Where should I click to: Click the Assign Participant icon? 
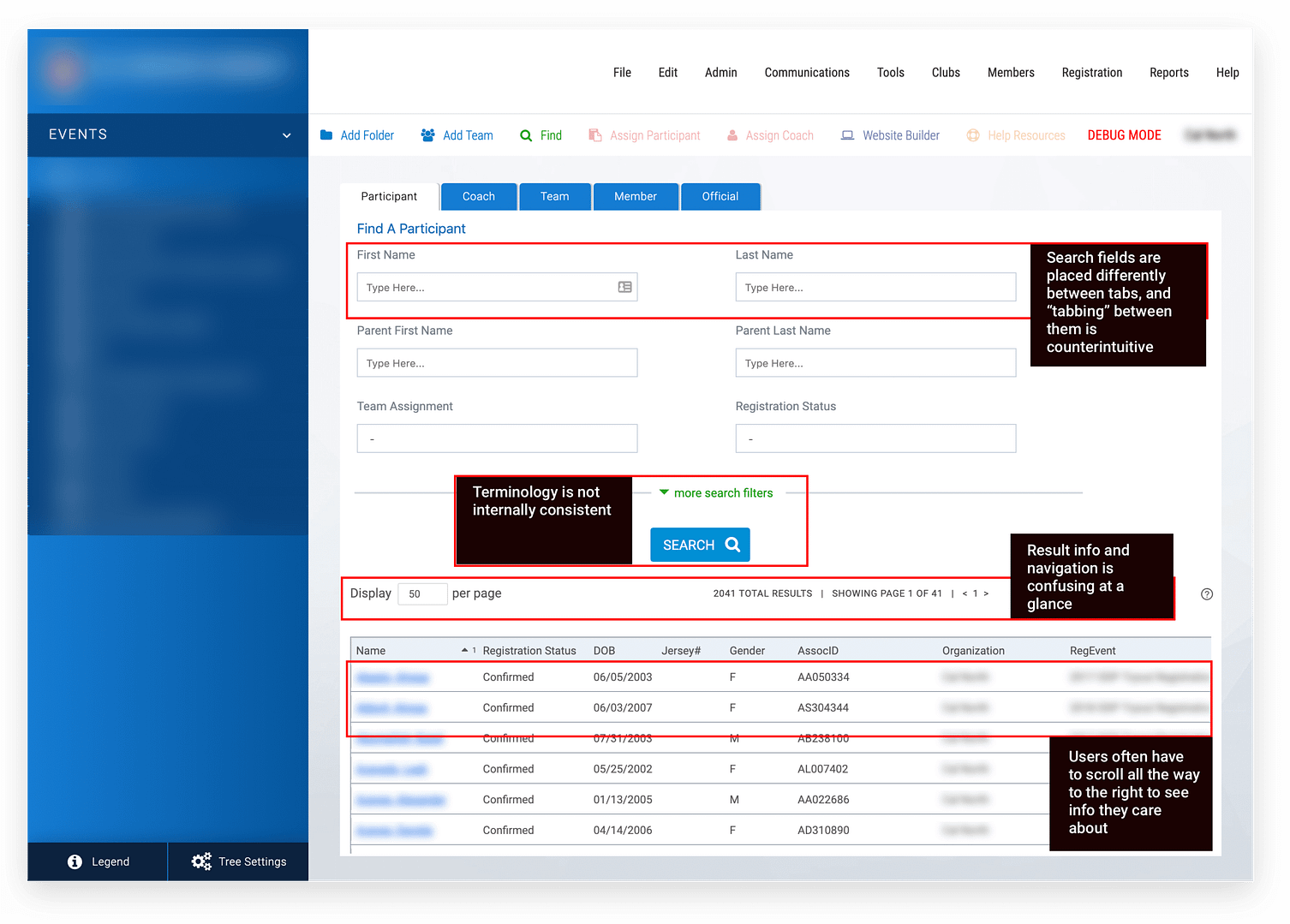[595, 135]
